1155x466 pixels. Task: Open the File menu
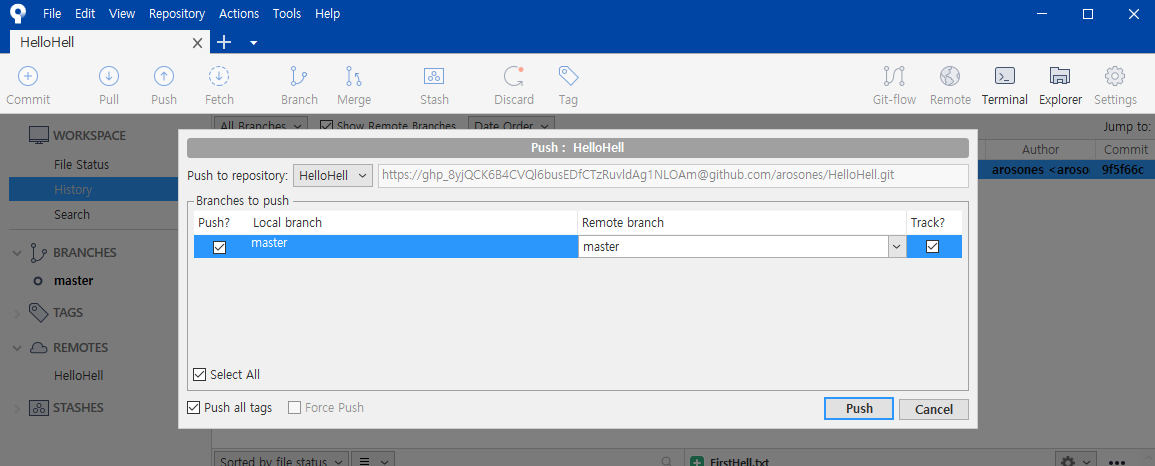(52, 13)
